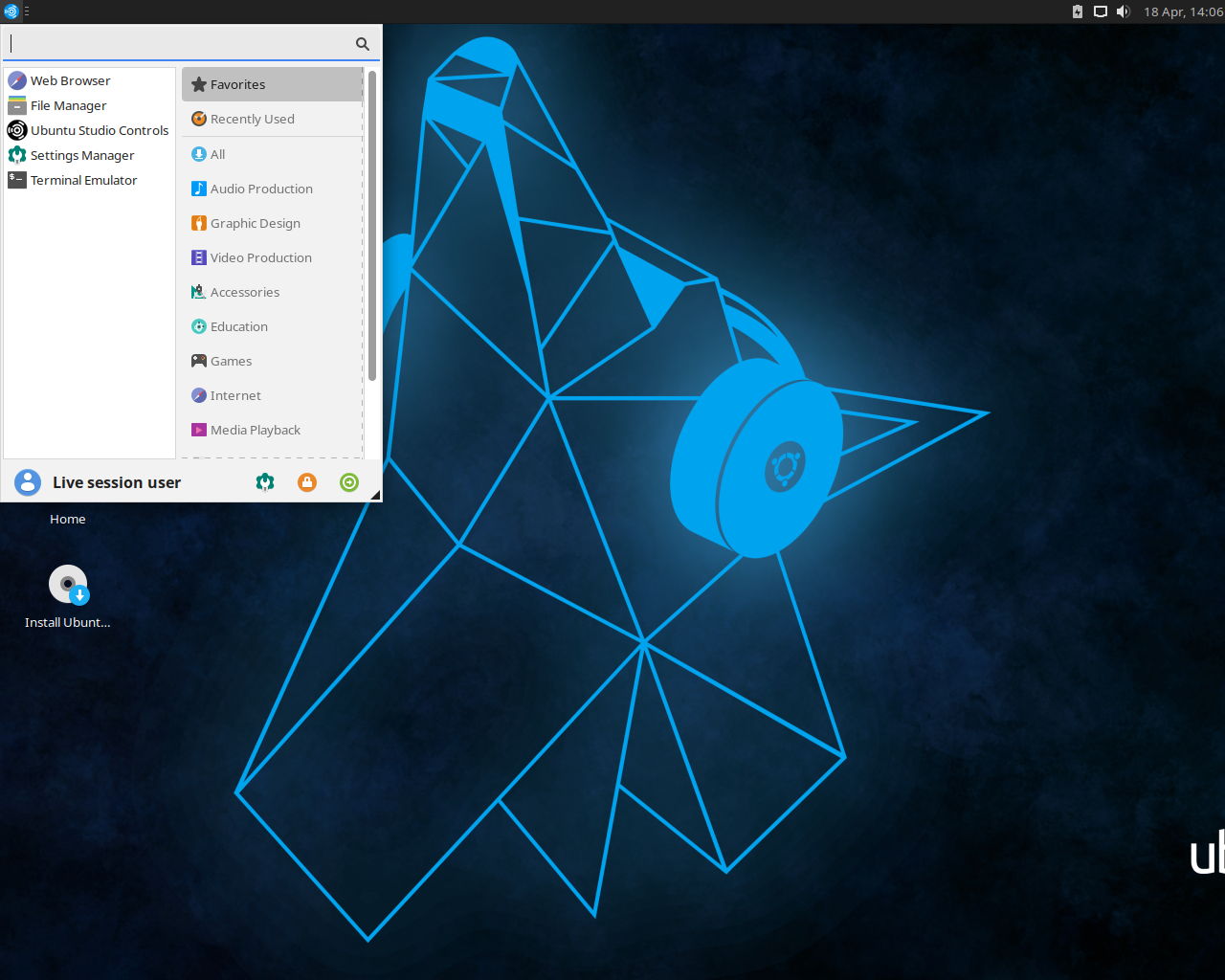This screenshot has width=1225, height=980.
Task: Open Audio Production category
Action: tap(272, 189)
